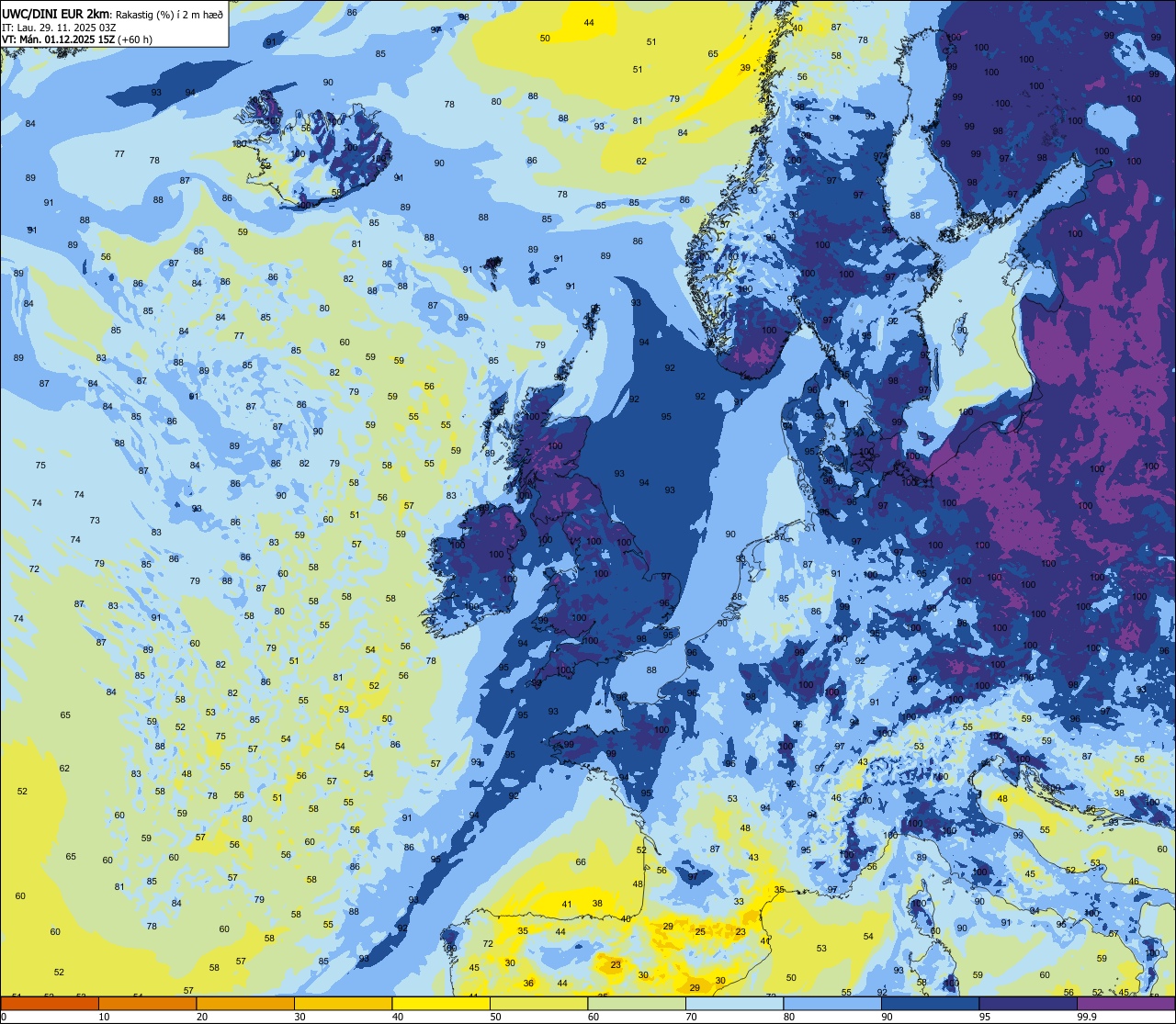Pick the 60–70% pale green legend swatch
Screen dimensions: 1176x1024
click(637, 1003)
